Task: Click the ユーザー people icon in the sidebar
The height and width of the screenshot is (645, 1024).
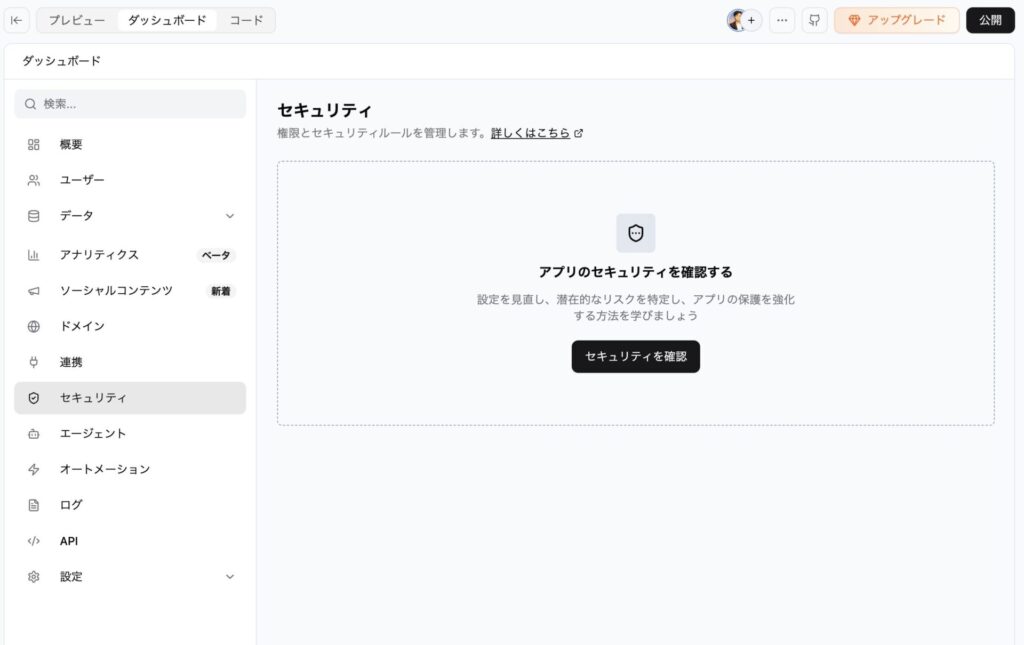Action: 34,180
